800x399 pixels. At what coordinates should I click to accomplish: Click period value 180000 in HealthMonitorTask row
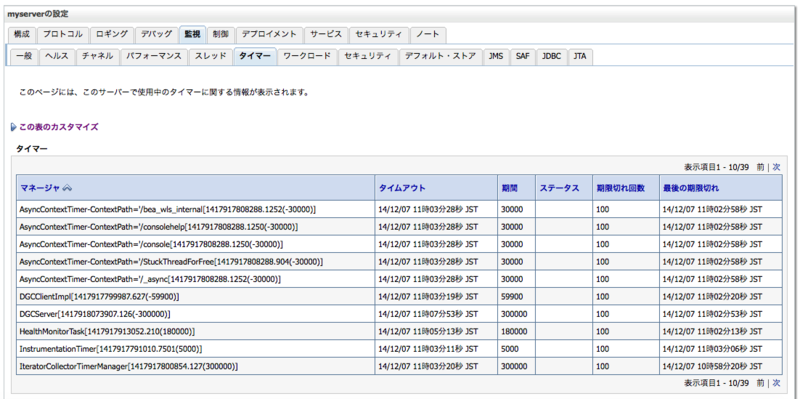pos(514,331)
